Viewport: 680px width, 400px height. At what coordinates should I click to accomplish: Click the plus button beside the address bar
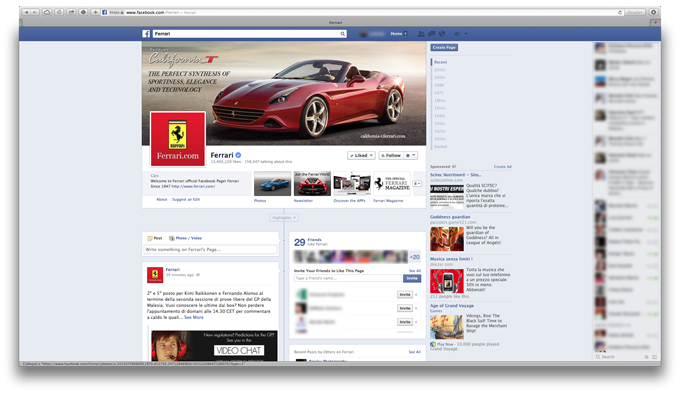coord(95,12)
